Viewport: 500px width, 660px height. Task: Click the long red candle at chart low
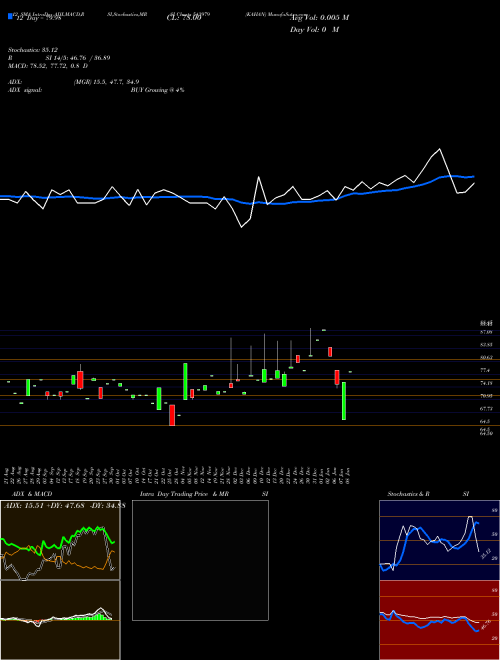[x=172, y=415]
